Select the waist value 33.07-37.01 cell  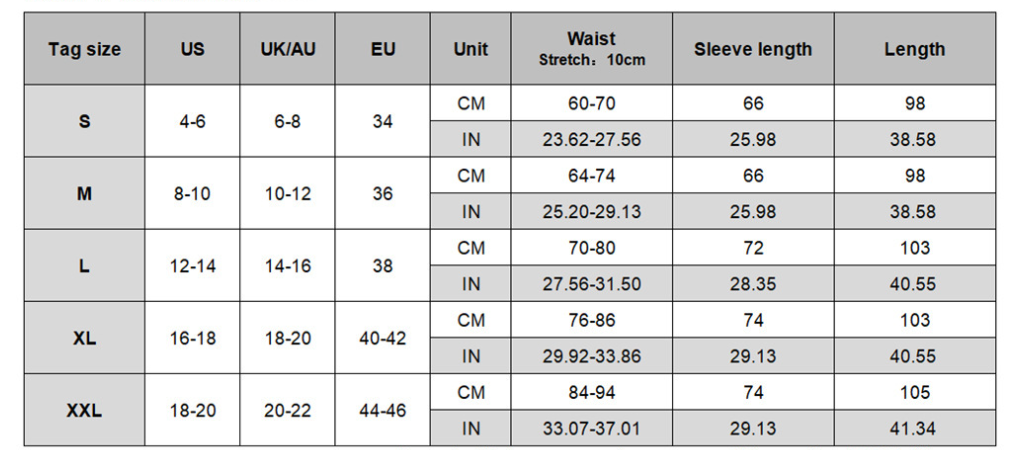point(591,429)
